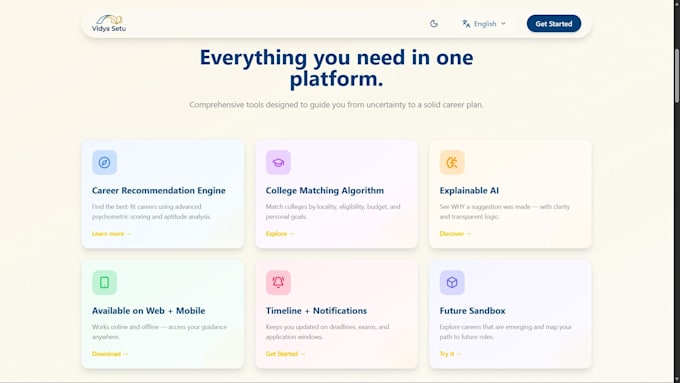Open the English language dropdown
The width and height of the screenshot is (680, 383).
click(484, 24)
